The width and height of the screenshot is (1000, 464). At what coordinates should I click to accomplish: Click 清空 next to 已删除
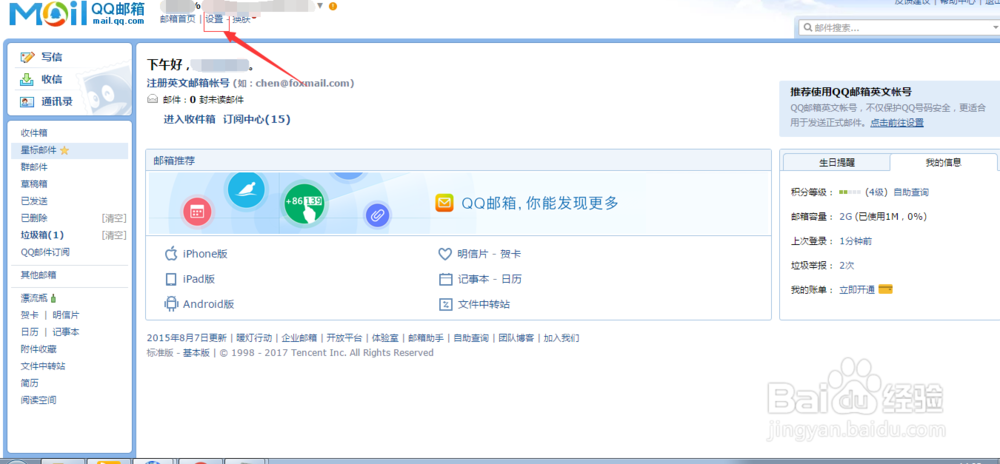click(114, 218)
